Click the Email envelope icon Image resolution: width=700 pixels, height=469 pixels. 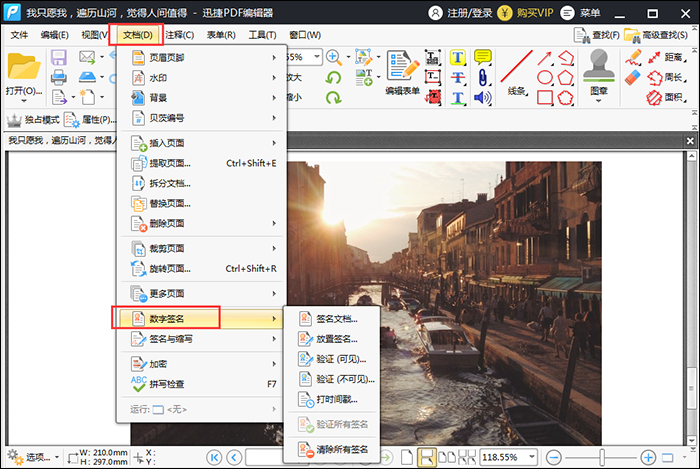[x=87, y=57]
